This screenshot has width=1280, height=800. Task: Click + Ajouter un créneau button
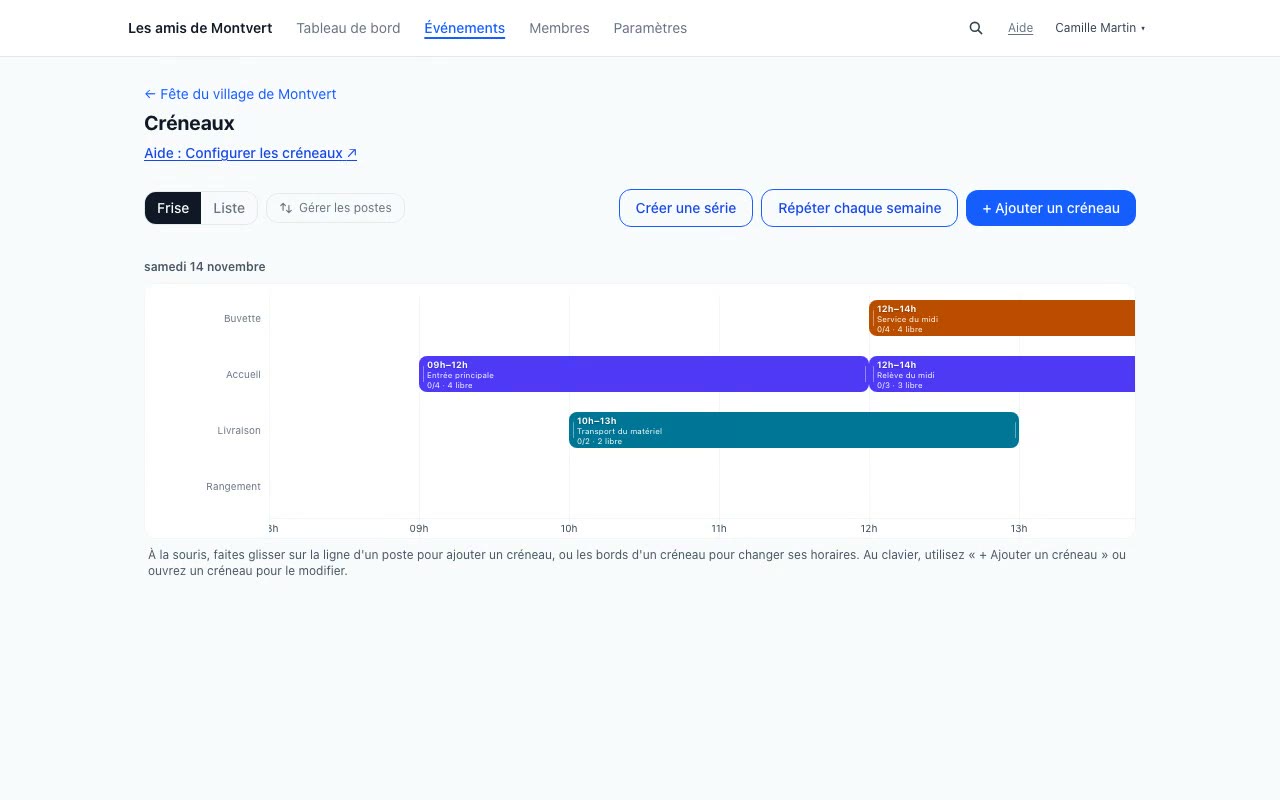click(1051, 208)
